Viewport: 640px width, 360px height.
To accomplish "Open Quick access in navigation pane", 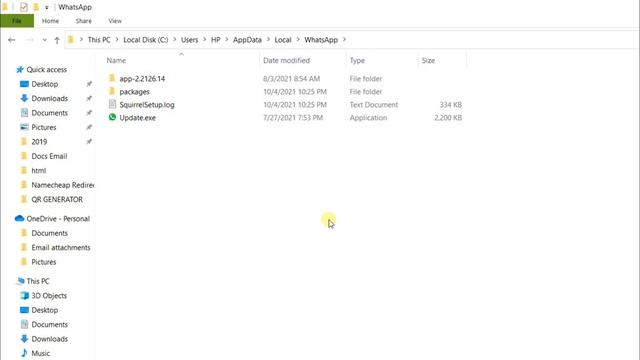I will coord(47,70).
